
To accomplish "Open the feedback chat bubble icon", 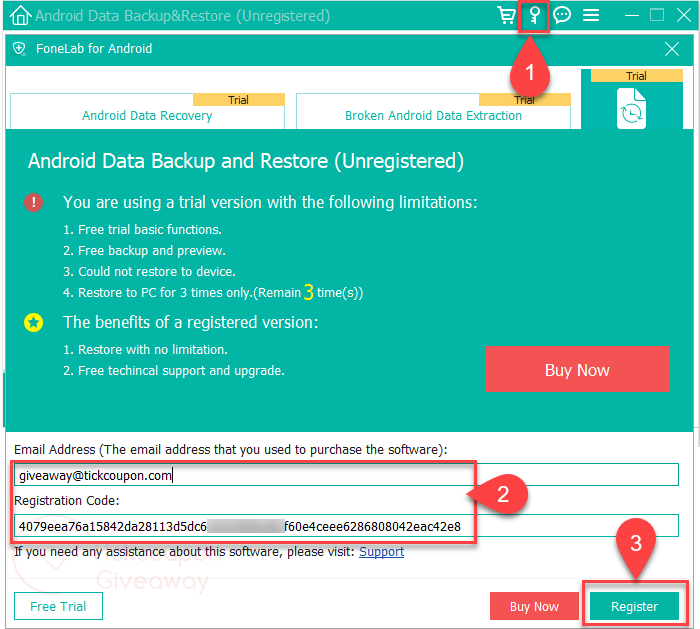I will coord(562,15).
